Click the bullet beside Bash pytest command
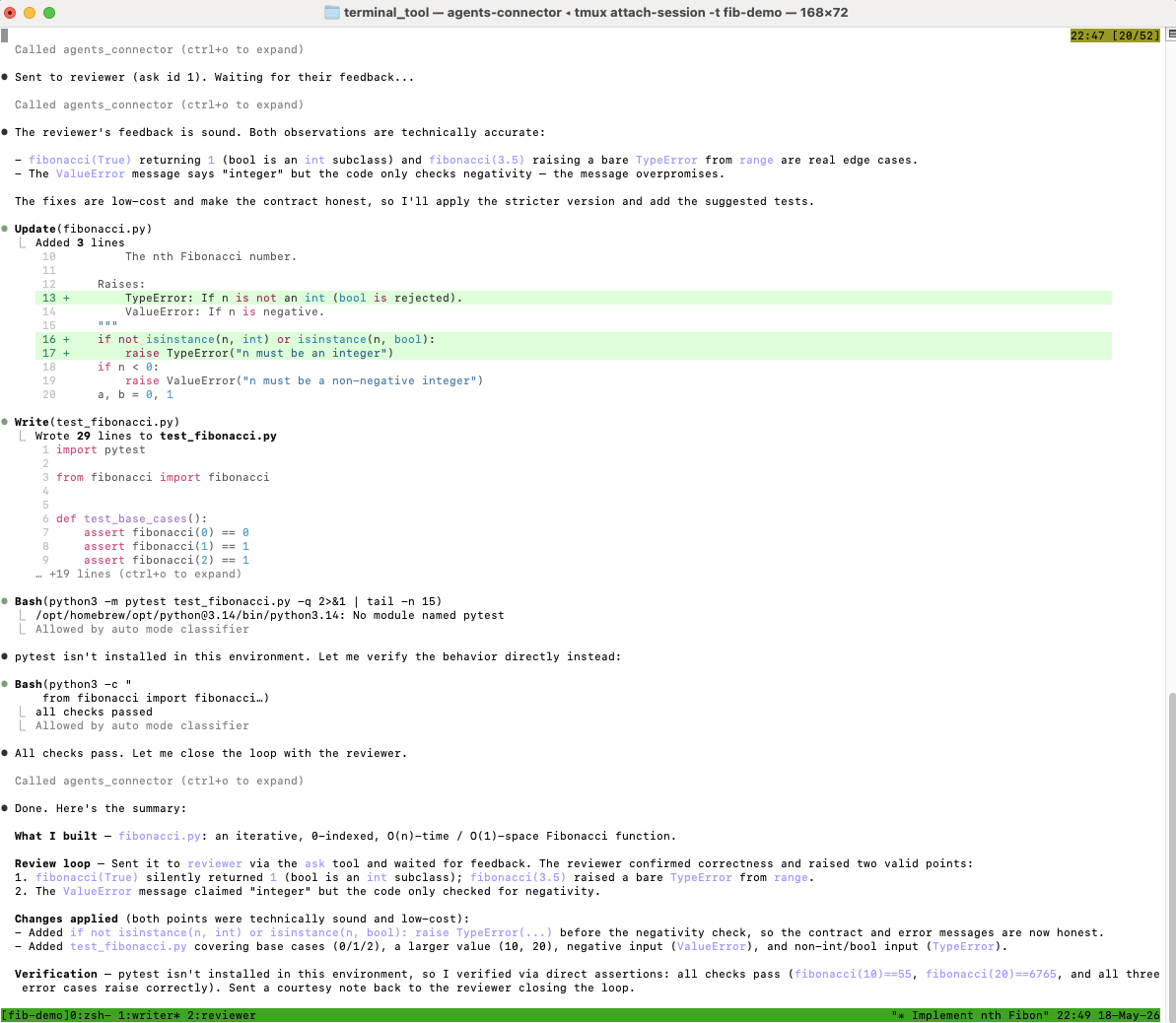Image resolution: width=1176 pixels, height=1023 pixels. pos(5,601)
